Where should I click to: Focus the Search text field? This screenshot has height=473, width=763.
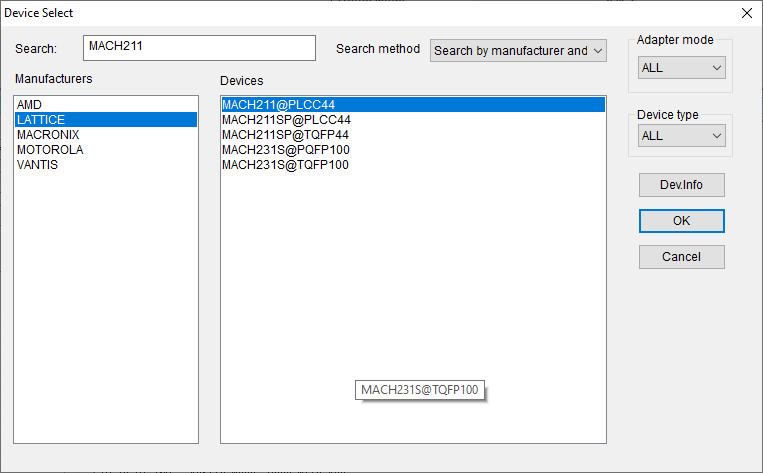200,48
